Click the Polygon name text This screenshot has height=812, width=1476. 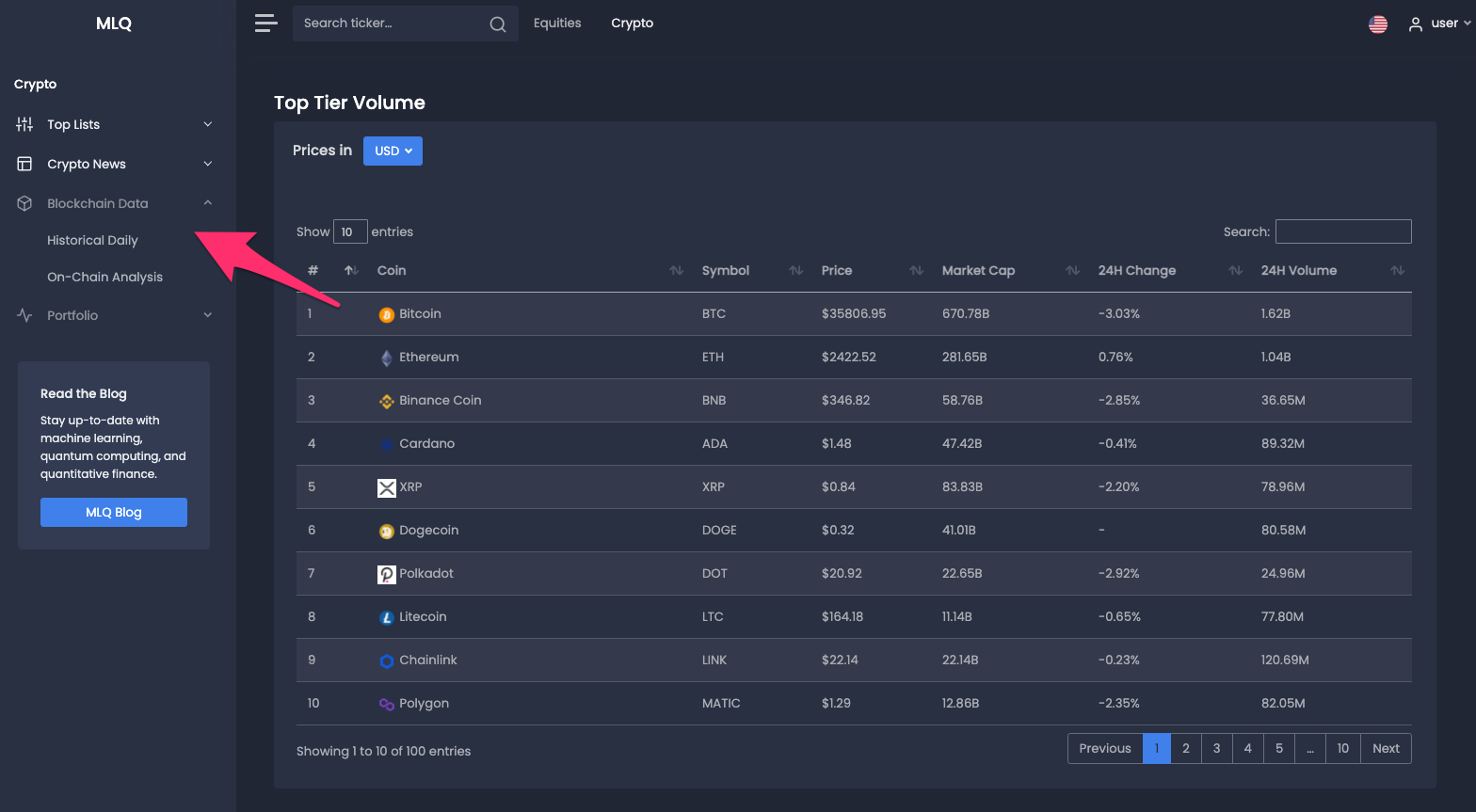pos(424,703)
